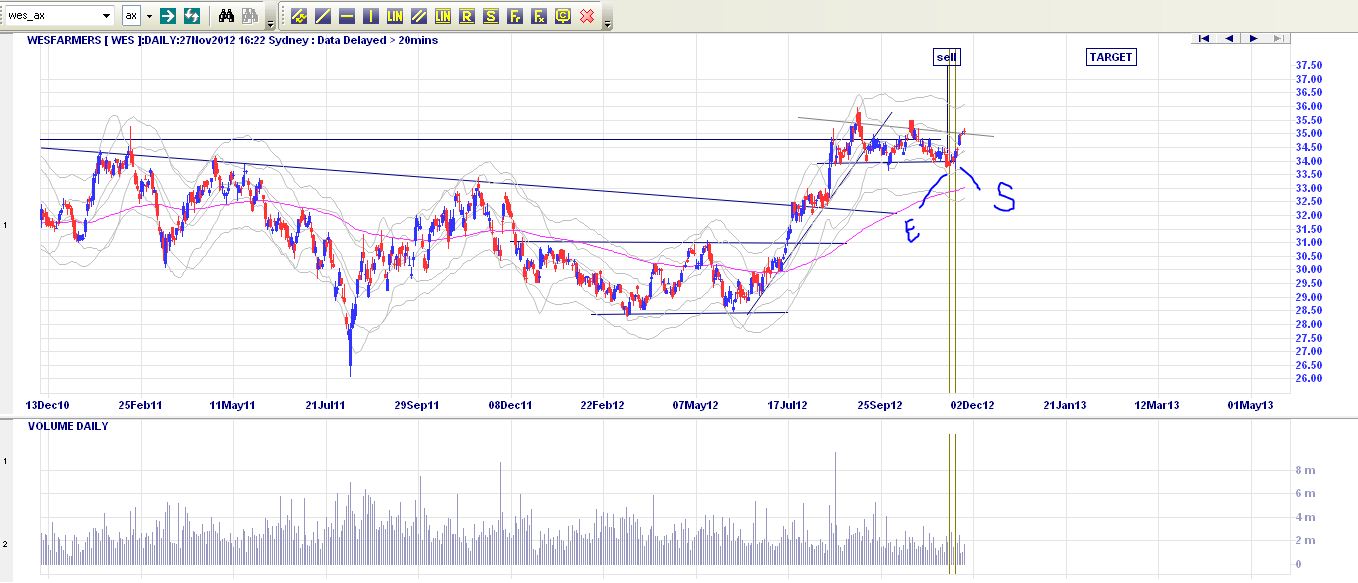Click the green refresh arrows icon
Viewport: 1358px width, 583px height.
click(x=192, y=16)
